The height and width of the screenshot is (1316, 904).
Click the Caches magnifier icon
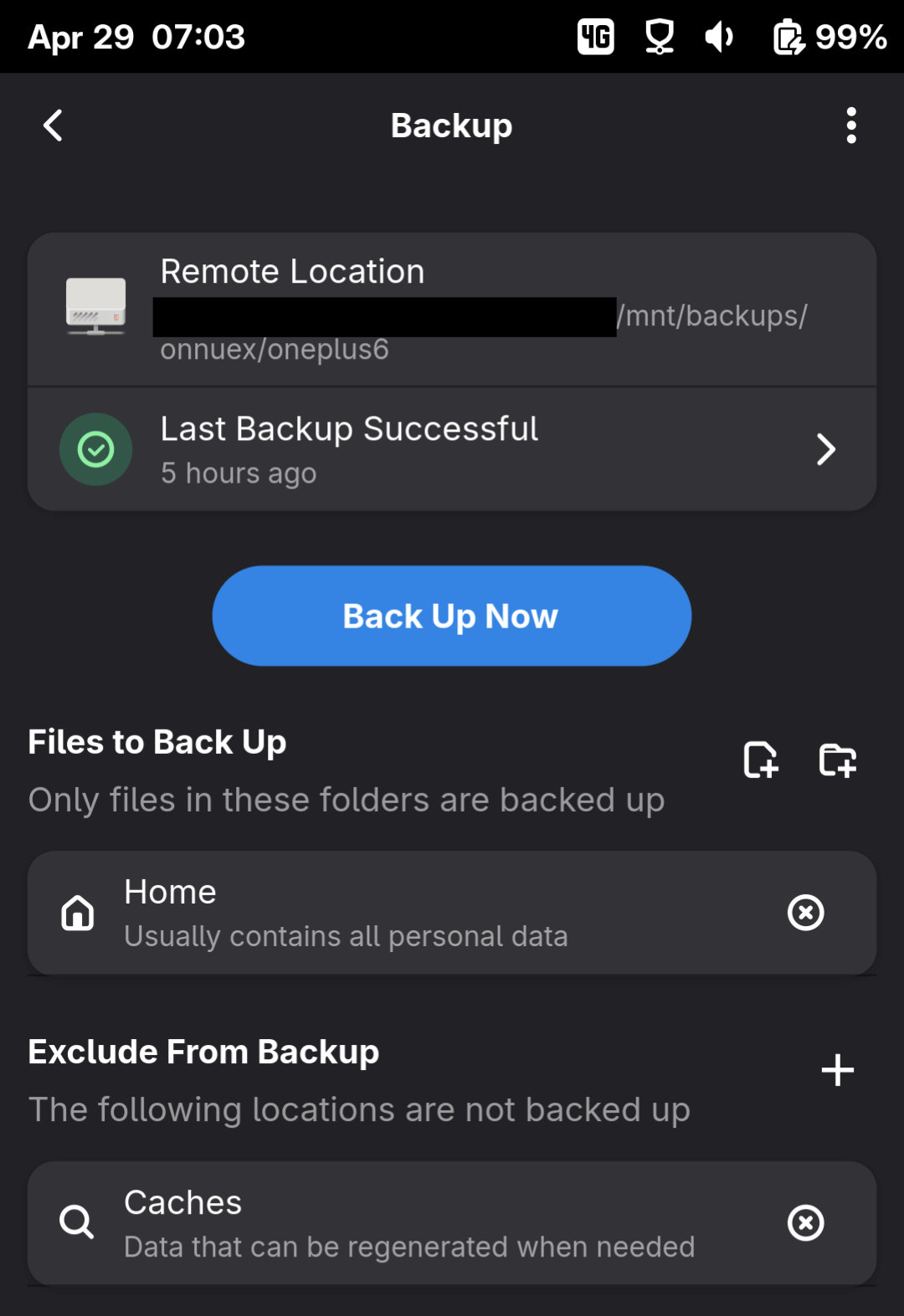[77, 1223]
